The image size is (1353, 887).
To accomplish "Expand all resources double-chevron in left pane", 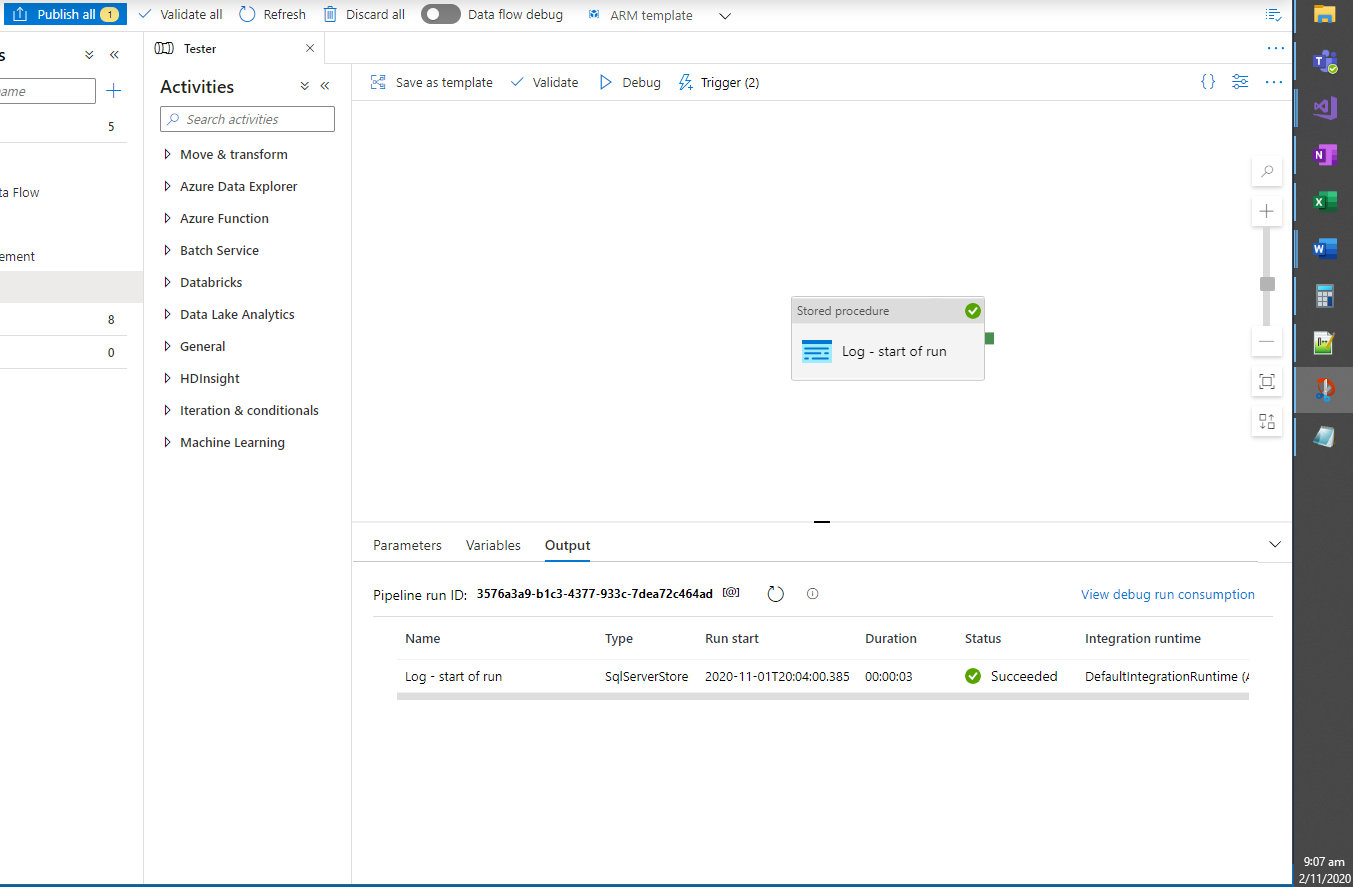I will tap(89, 55).
